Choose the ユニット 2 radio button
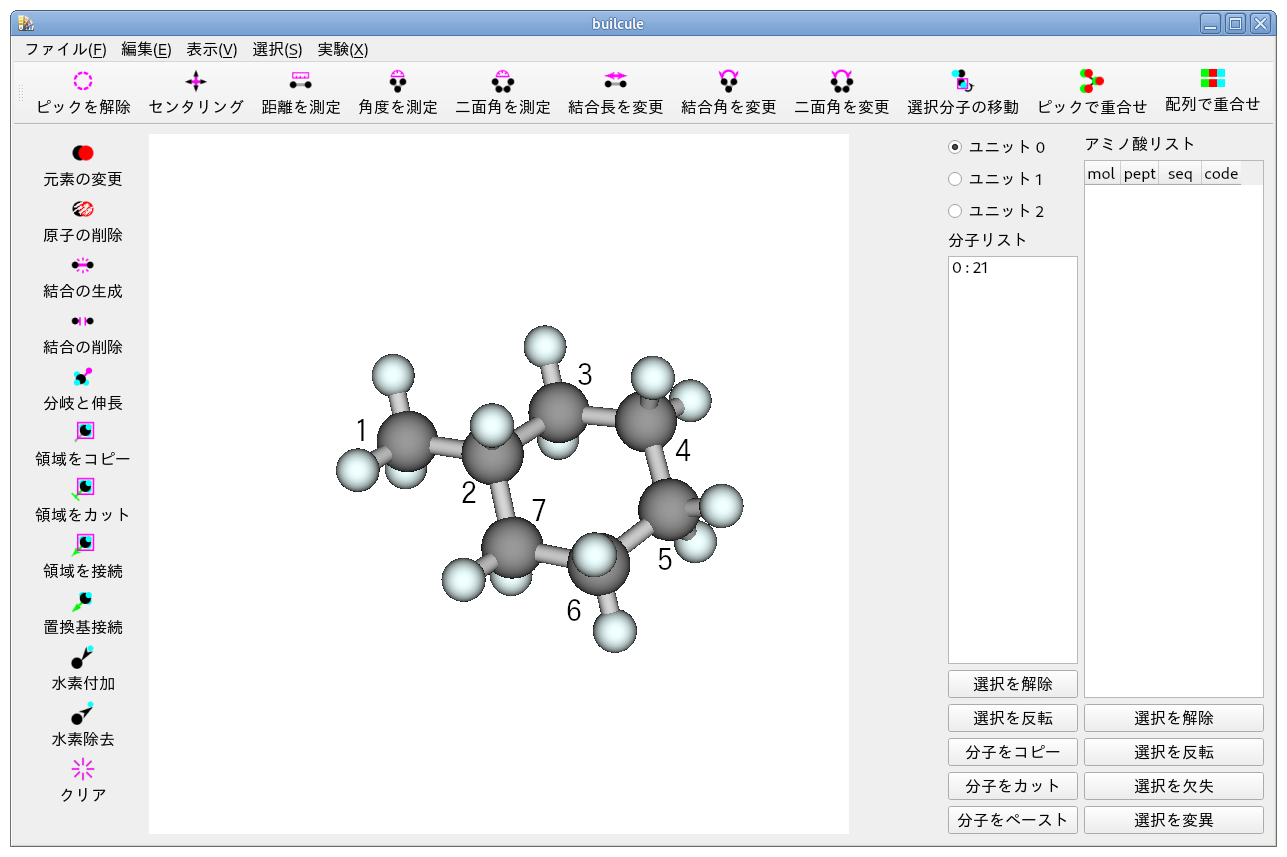Image resolution: width=1287 pixels, height=857 pixels. pos(955,211)
